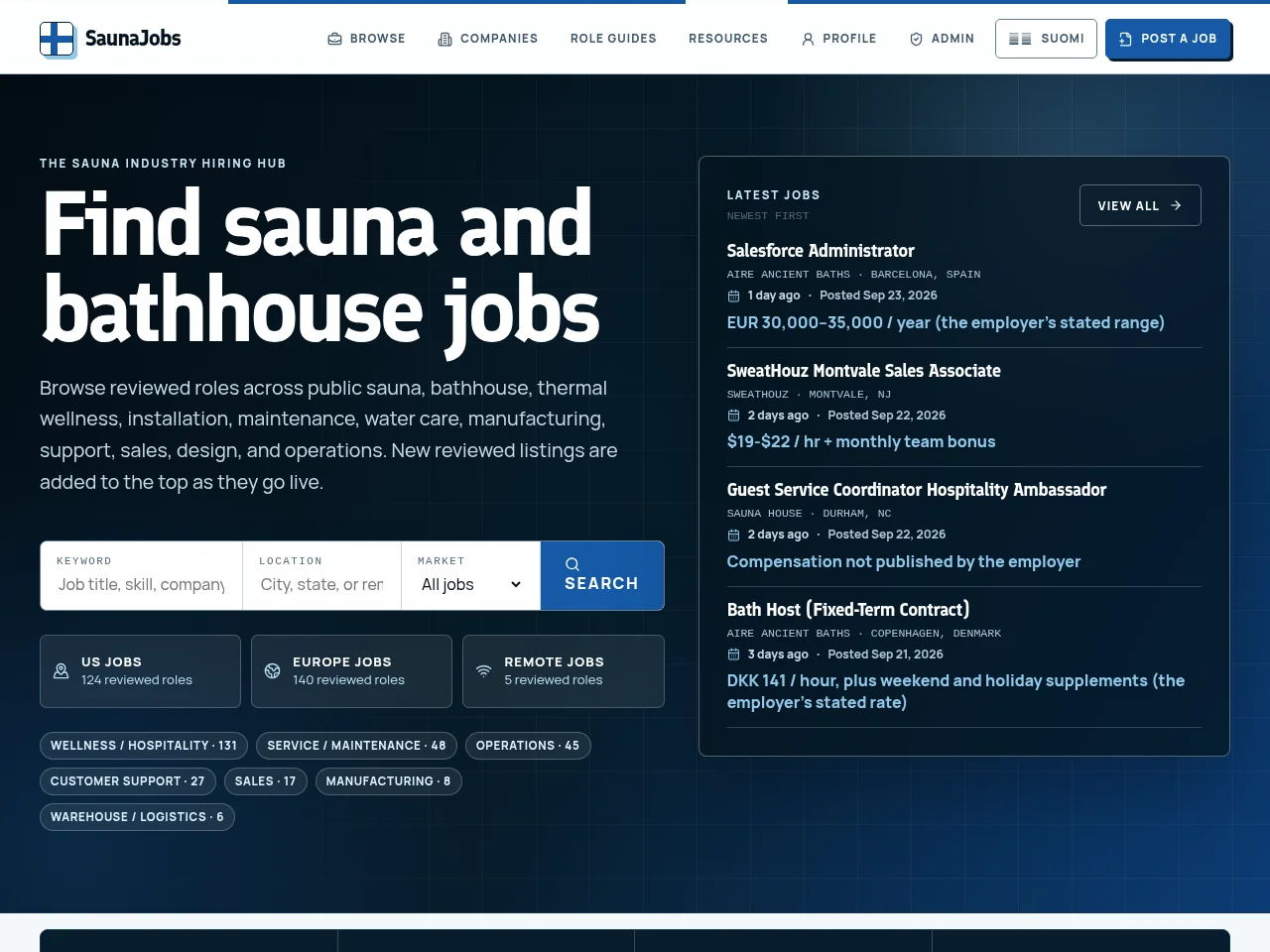The width and height of the screenshot is (1270, 952).
Task: Open the Admin menu item
Action: click(x=942, y=39)
